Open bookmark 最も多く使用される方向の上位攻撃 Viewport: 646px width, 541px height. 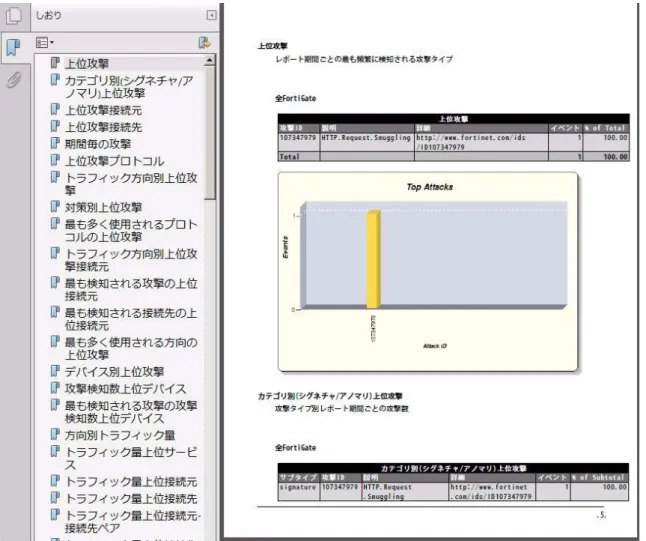(x=131, y=349)
